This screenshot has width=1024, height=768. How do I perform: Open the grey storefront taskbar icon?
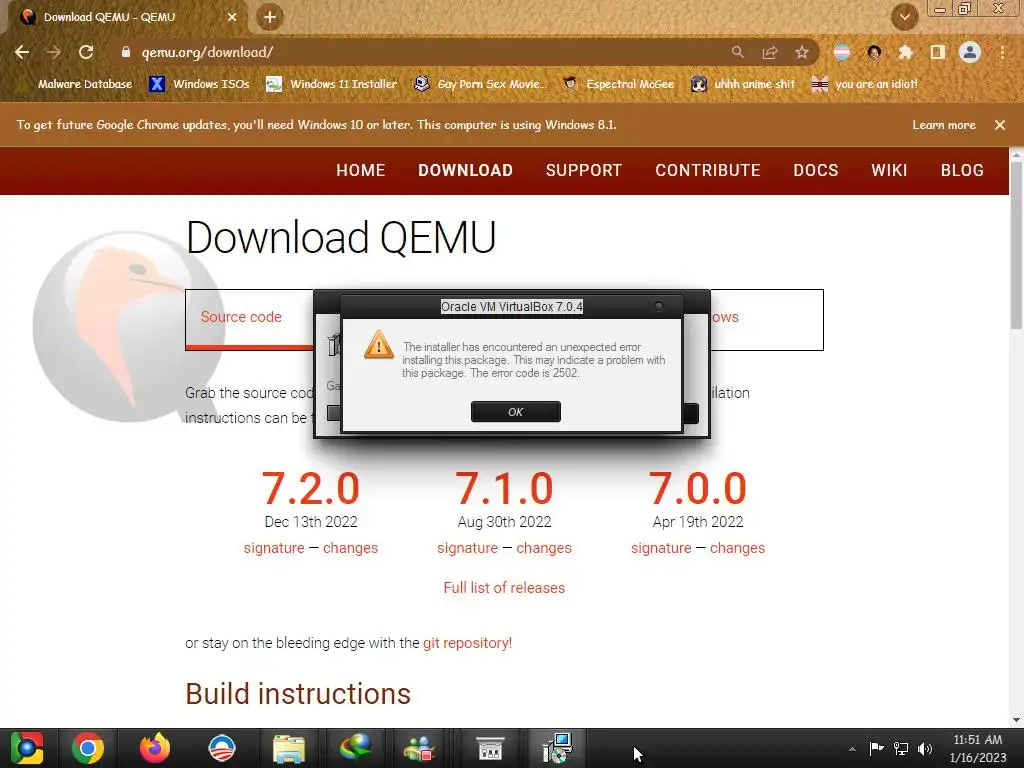click(x=490, y=748)
